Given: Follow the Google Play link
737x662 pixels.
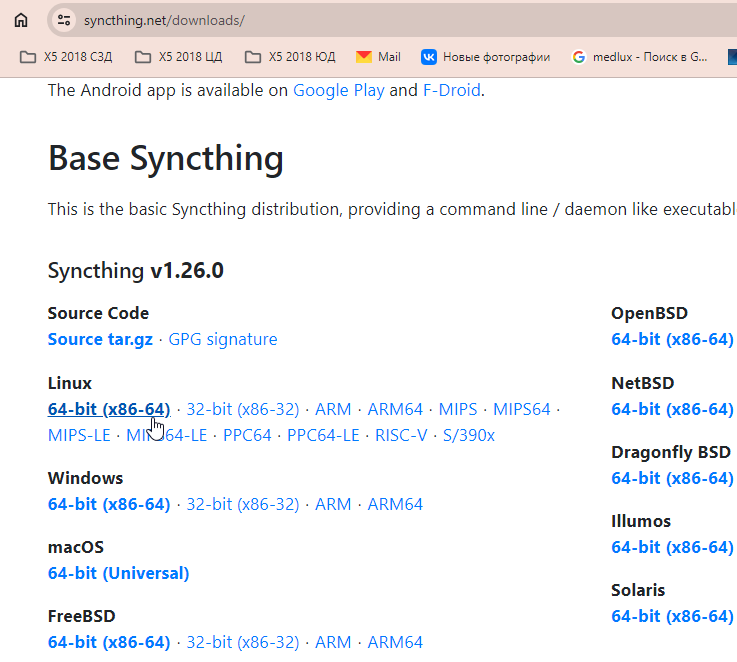Looking at the screenshot, I should point(338,90).
